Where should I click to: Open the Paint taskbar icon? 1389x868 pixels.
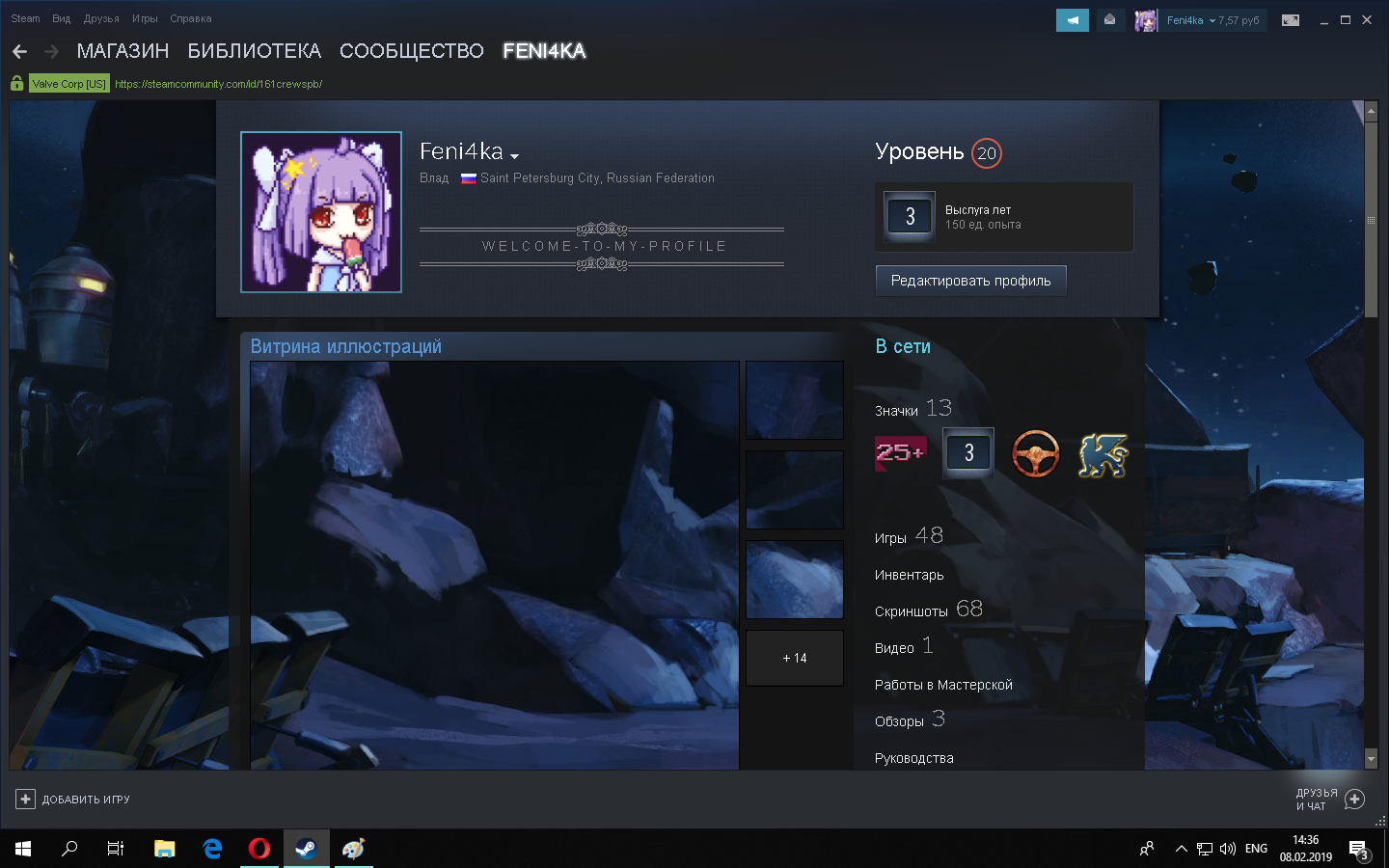tap(353, 849)
